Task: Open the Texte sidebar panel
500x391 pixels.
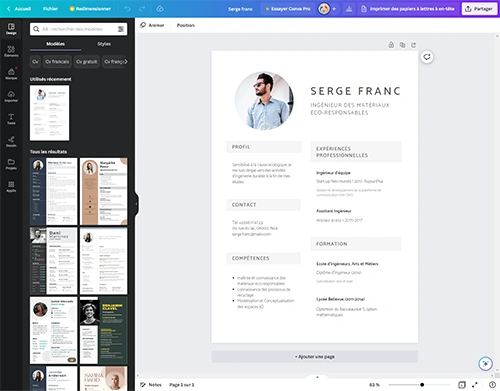Action: click(x=11, y=119)
